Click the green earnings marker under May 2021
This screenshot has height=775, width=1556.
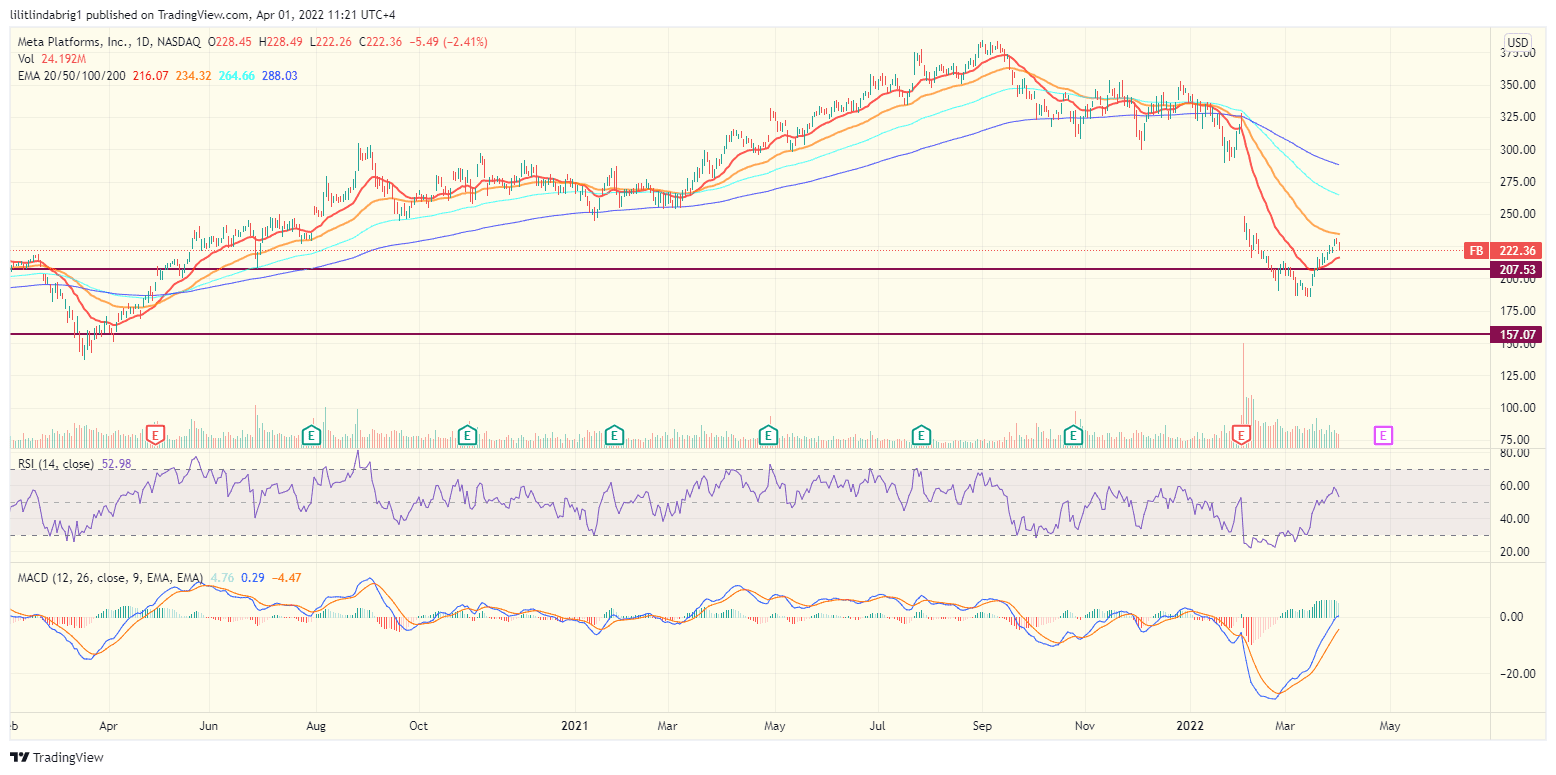(x=767, y=435)
